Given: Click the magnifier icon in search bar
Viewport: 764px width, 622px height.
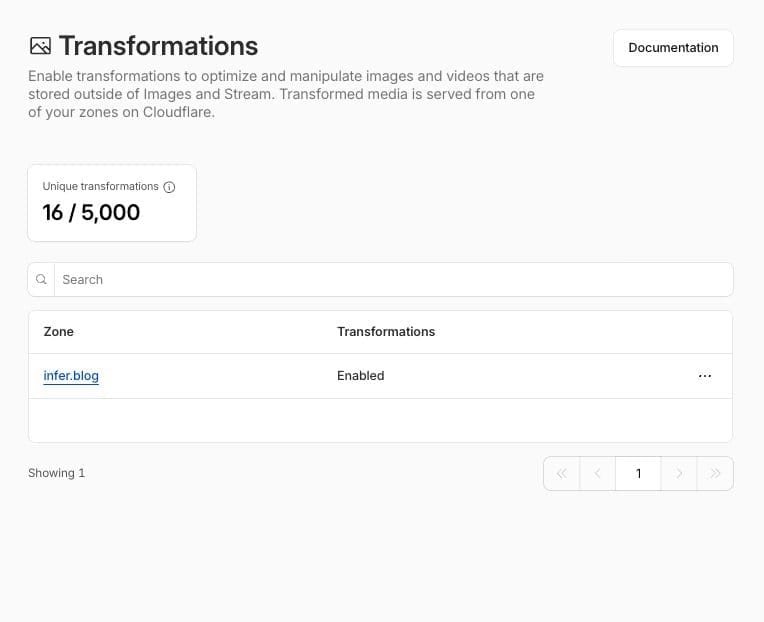Looking at the screenshot, I should coord(41,280).
